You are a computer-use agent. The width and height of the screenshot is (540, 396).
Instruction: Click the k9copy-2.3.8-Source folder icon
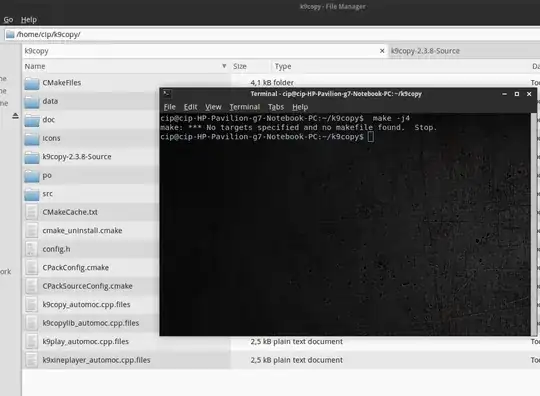(32, 157)
